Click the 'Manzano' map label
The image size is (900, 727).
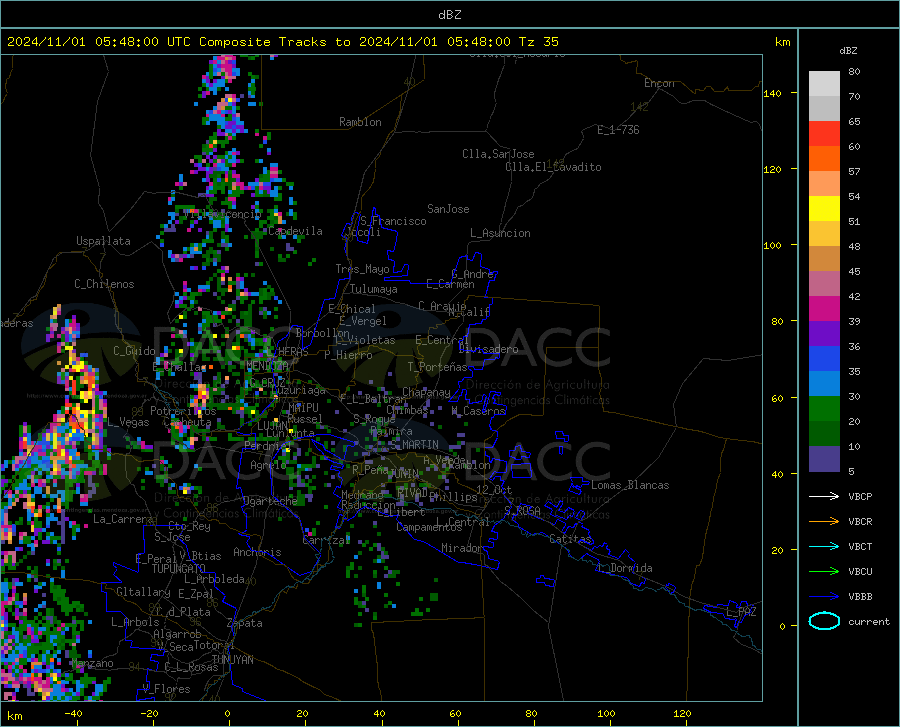(92, 663)
